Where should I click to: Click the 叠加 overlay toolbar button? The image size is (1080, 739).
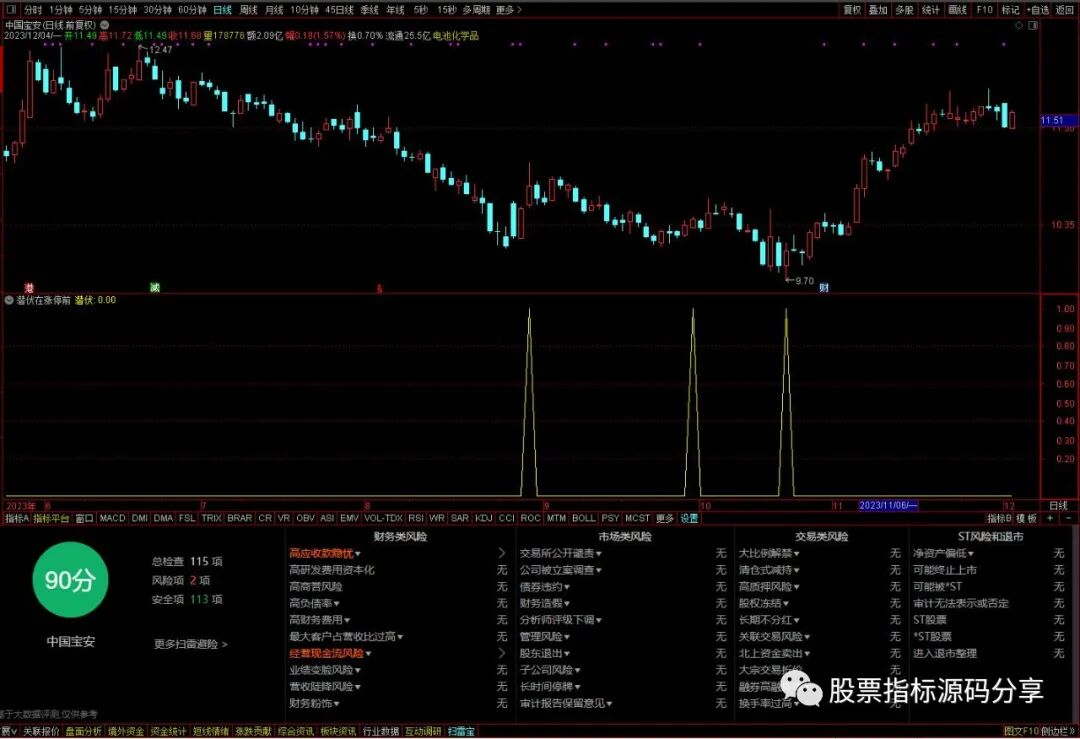[x=878, y=10]
